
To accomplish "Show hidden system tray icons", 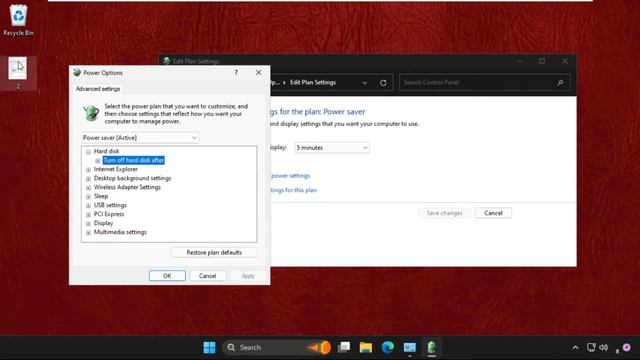I will tap(575, 348).
